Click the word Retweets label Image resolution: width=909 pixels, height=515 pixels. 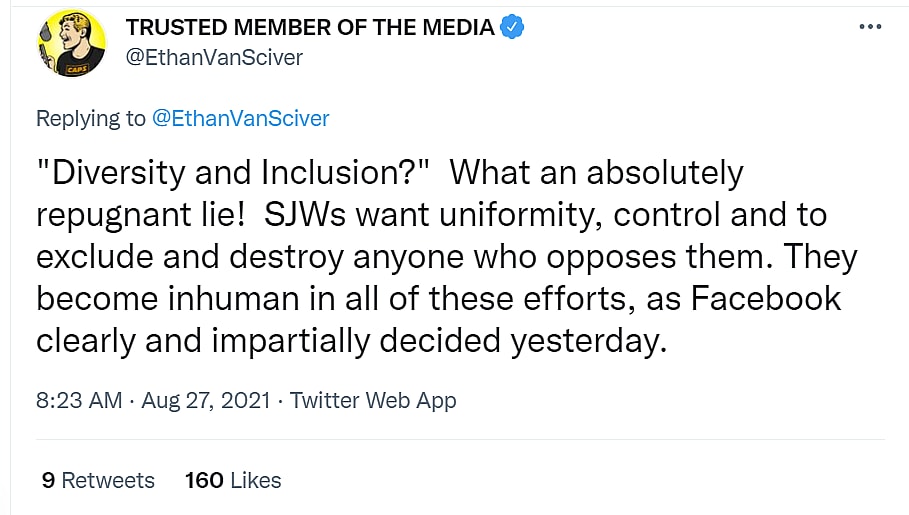[108, 480]
